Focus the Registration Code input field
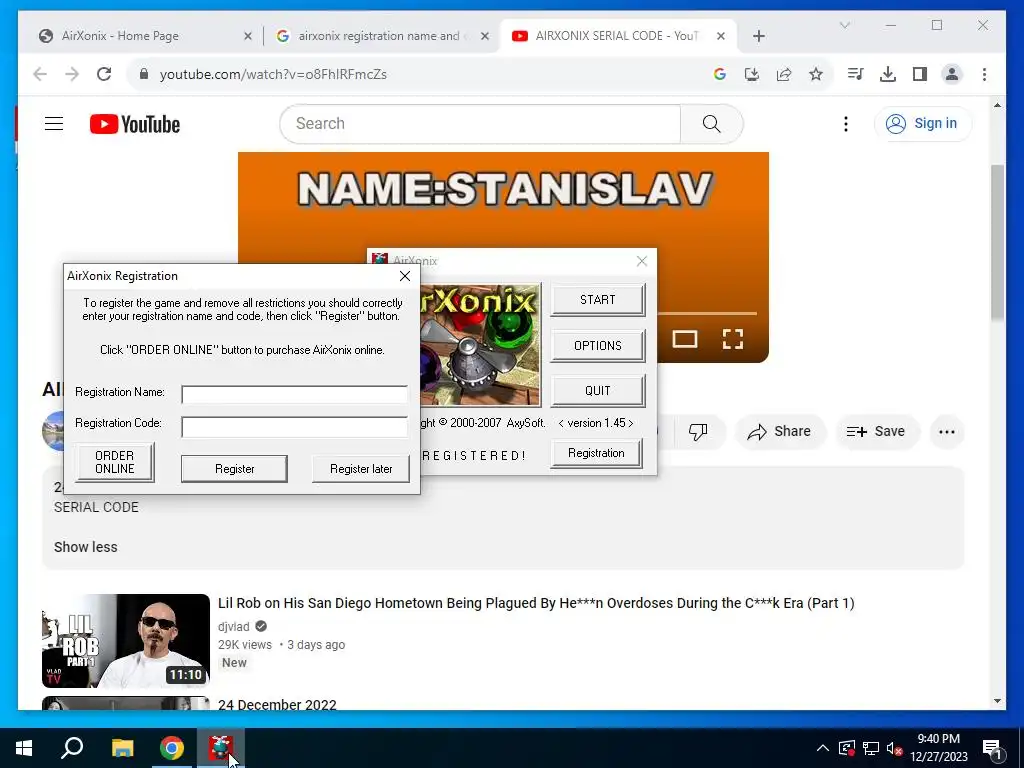Screen dimensions: 1024x768 click(295, 426)
